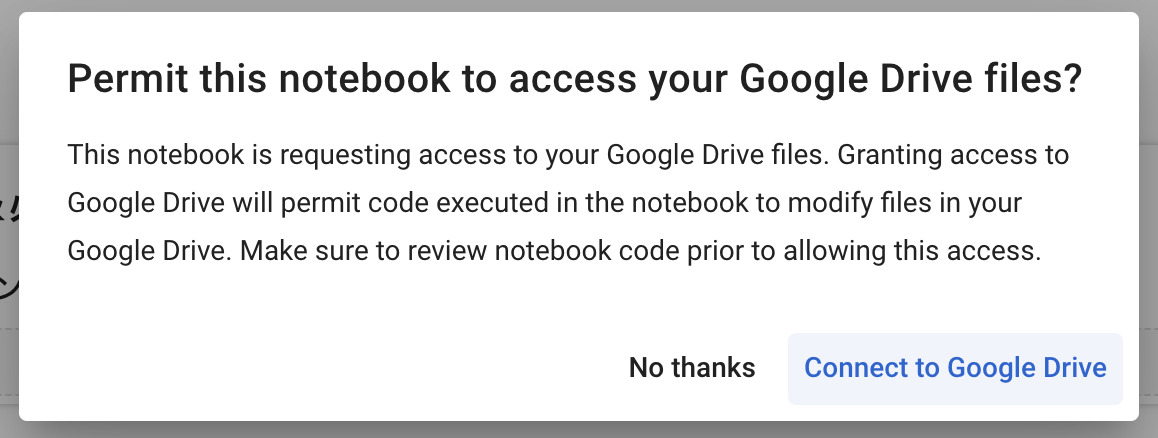
Task: Click the dimmed backdrop below the dialog
Action: pyautogui.click(x=579, y=430)
